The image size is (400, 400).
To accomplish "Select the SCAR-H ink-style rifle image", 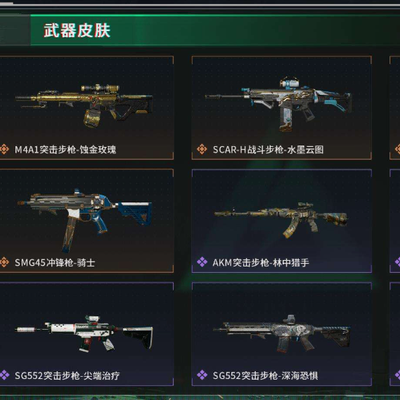I will pos(278,104).
